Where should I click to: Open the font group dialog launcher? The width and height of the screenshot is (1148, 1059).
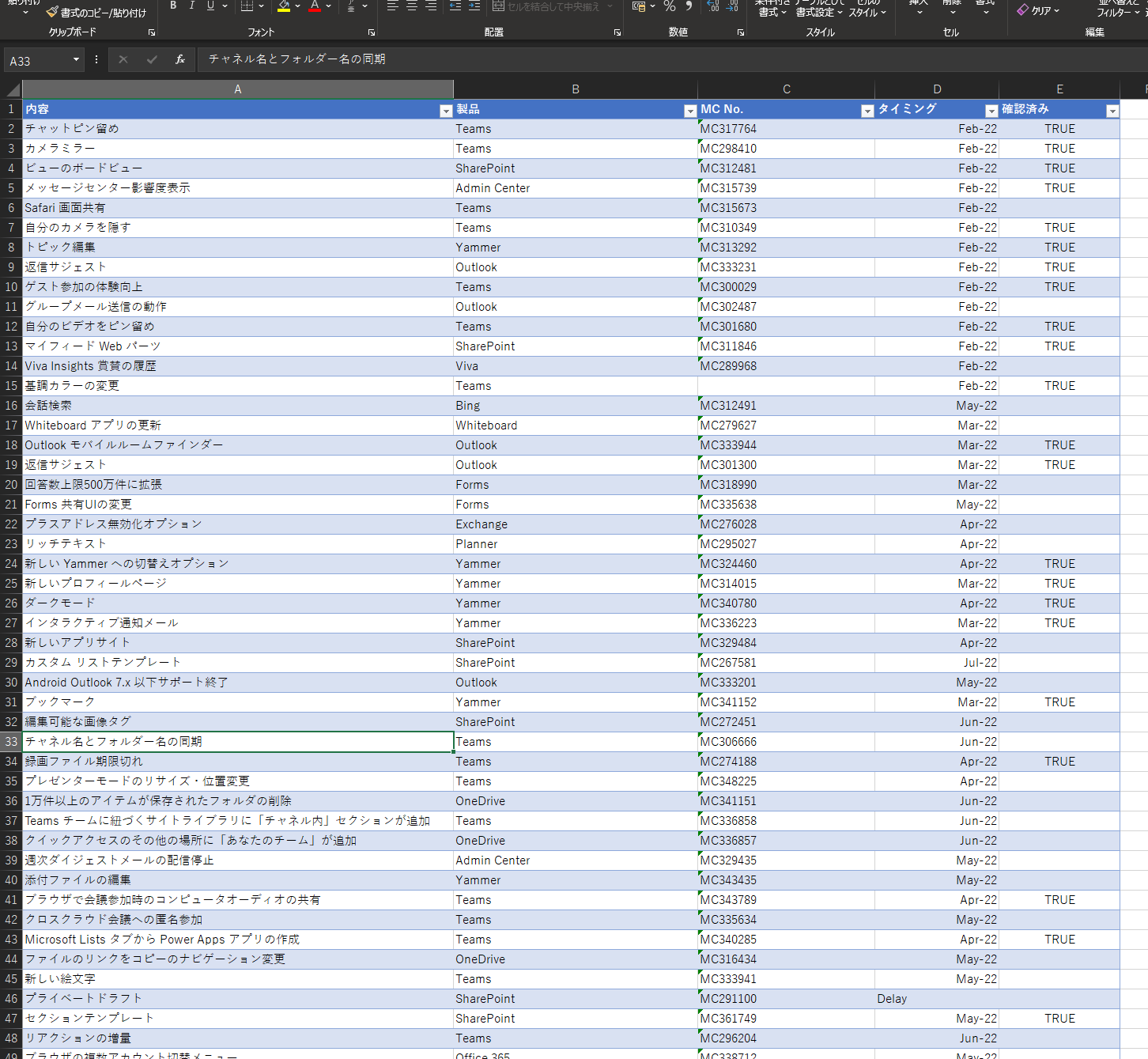click(372, 32)
